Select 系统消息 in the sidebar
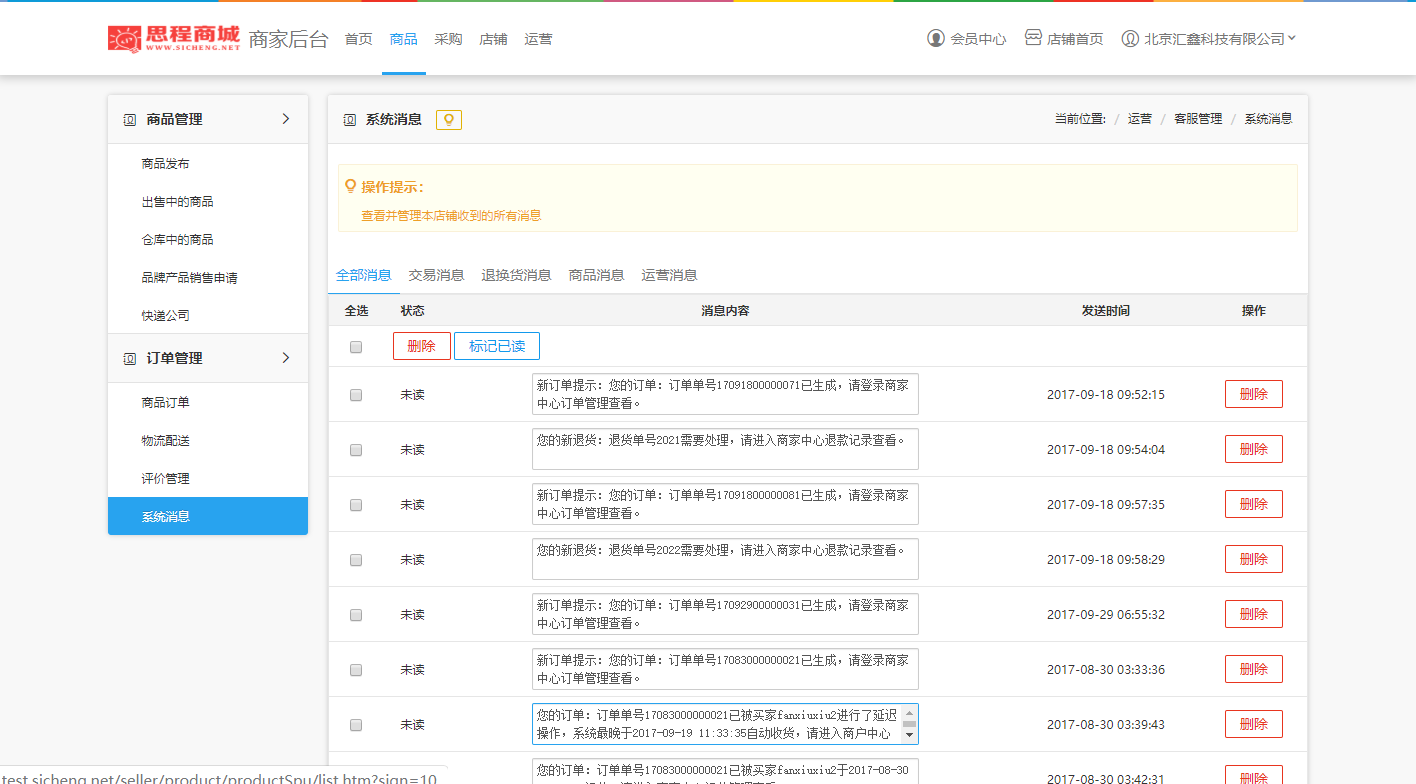The height and width of the screenshot is (784, 1416). [208, 516]
